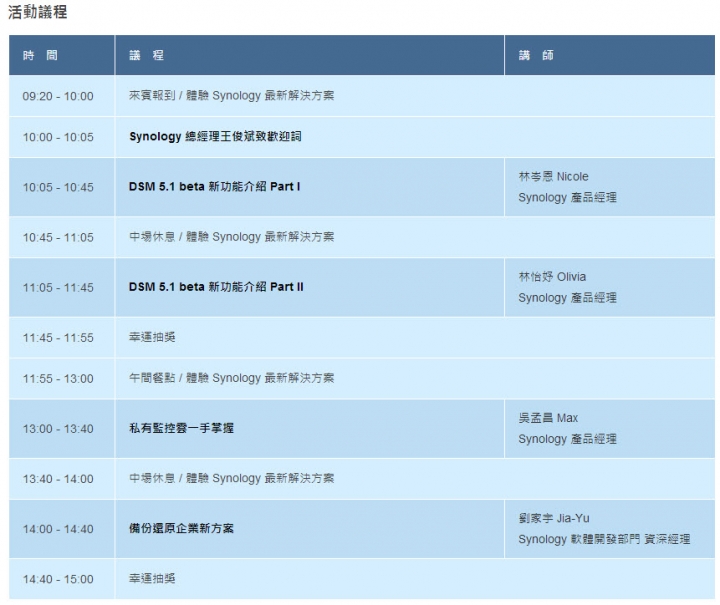The width and height of the screenshot is (720, 605).
Task: Click the 13:40 中場休息 session text
Action: (x=231, y=478)
